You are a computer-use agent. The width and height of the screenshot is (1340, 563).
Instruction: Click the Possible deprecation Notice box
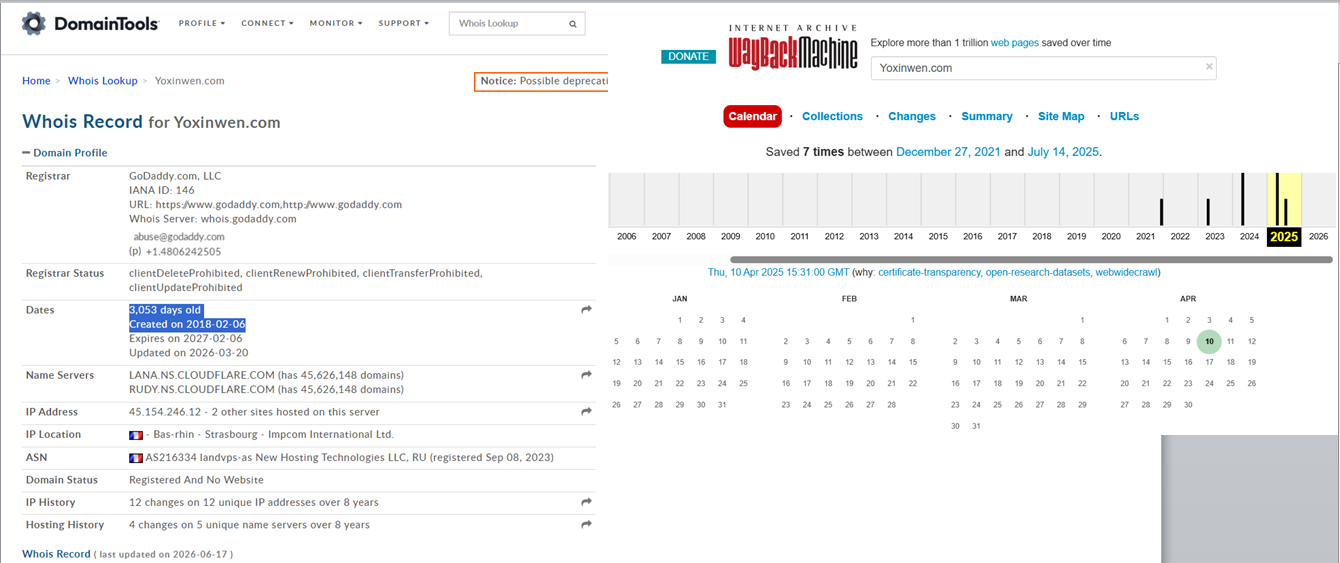click(541, 81)
